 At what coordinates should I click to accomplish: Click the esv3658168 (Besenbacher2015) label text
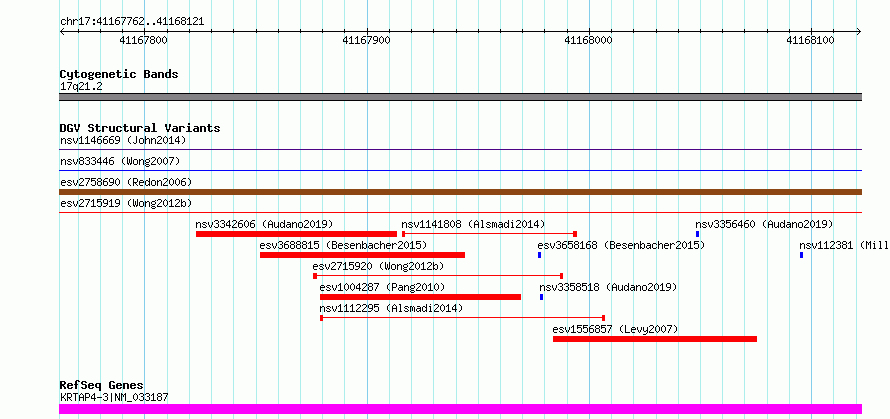click(x=621, y=245)
